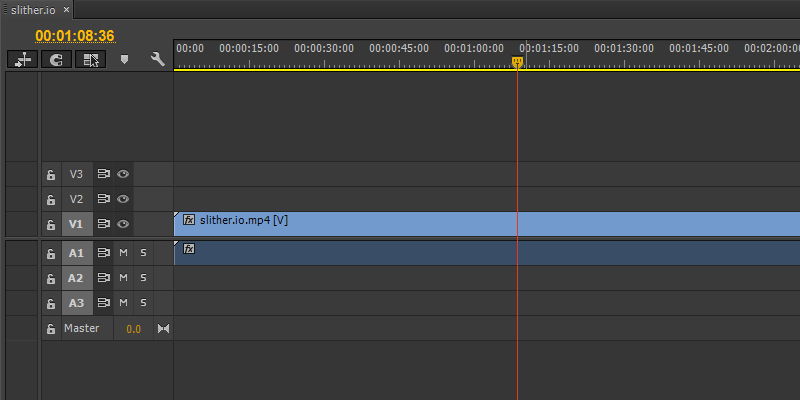This screenshot has height=400, width=800.
Task: Mute the A3 audio track
Action: [123, 303]
